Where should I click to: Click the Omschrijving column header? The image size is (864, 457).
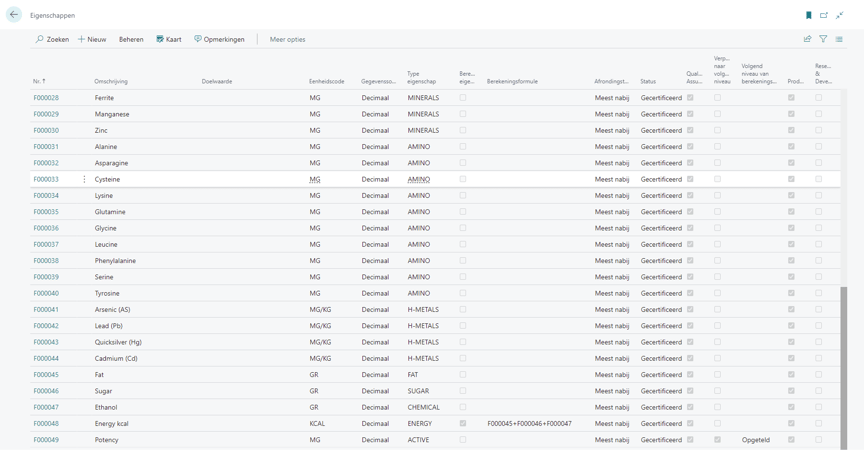(111, 81)
